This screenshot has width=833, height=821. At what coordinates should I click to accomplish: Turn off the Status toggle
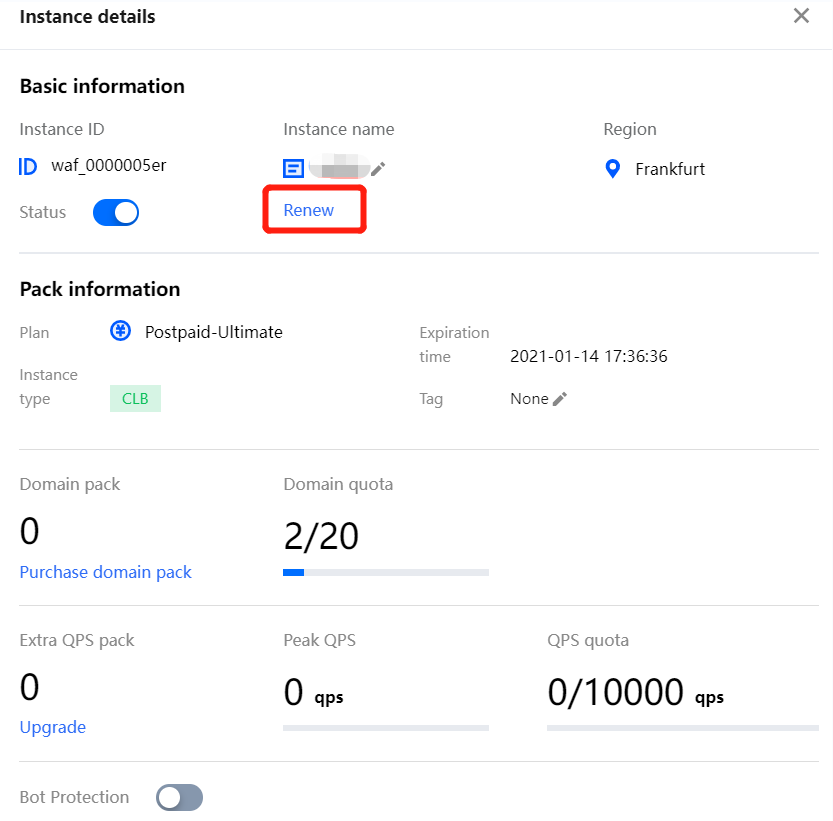click(116, 212)
